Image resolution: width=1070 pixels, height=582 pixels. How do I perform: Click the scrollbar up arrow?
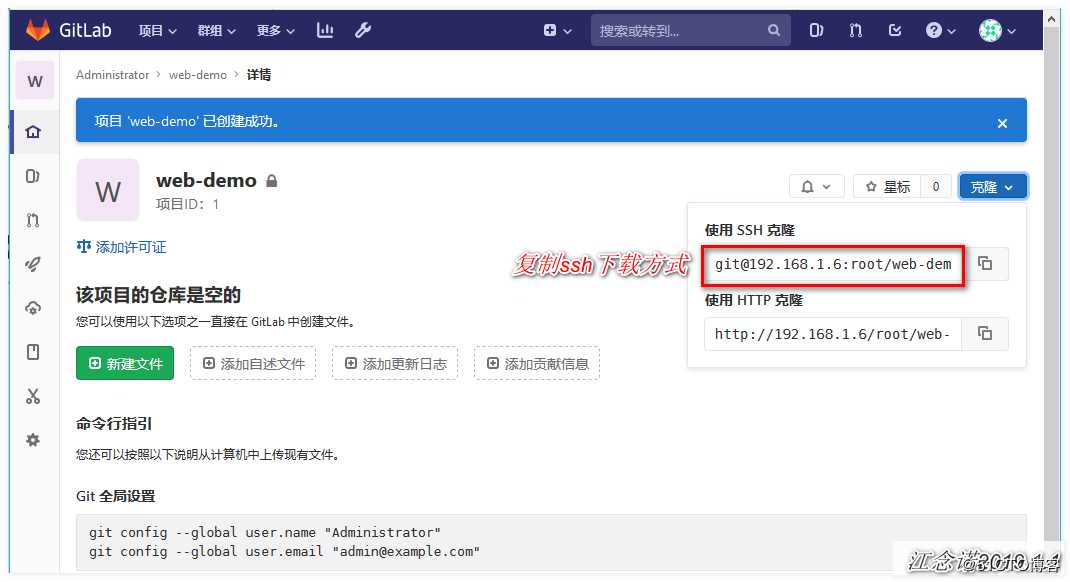[x=1052, y=19]
